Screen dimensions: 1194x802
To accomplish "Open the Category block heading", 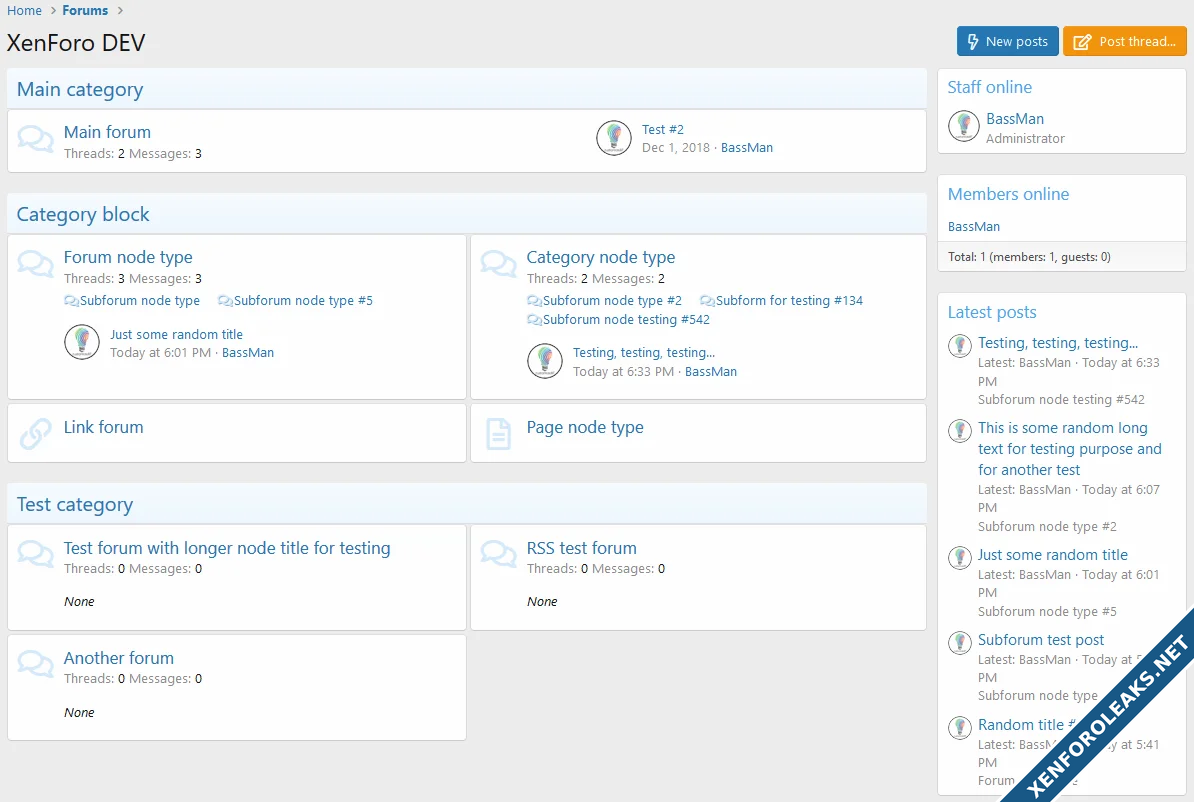I will [83, 214].
